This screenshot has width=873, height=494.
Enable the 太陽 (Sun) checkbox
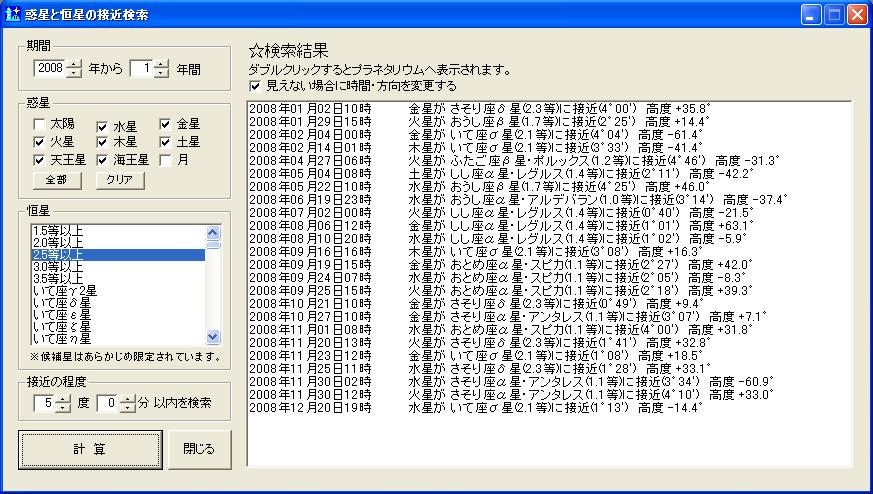(x=39, y=124)
